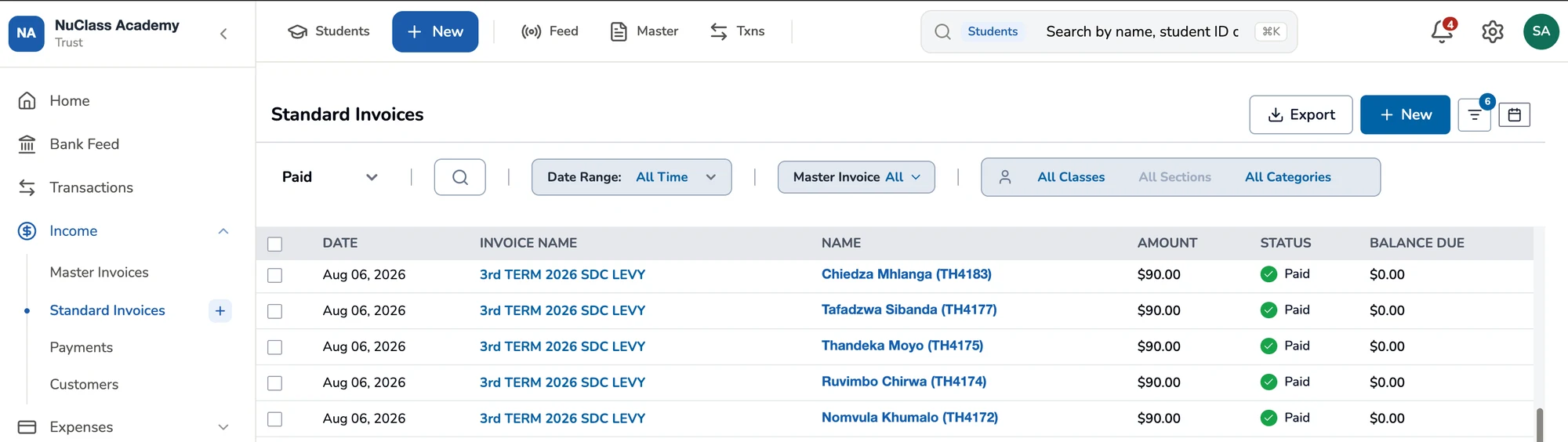
Task: Open Tafadzwa Sibanda (TH4177) link
Action: 909,310
